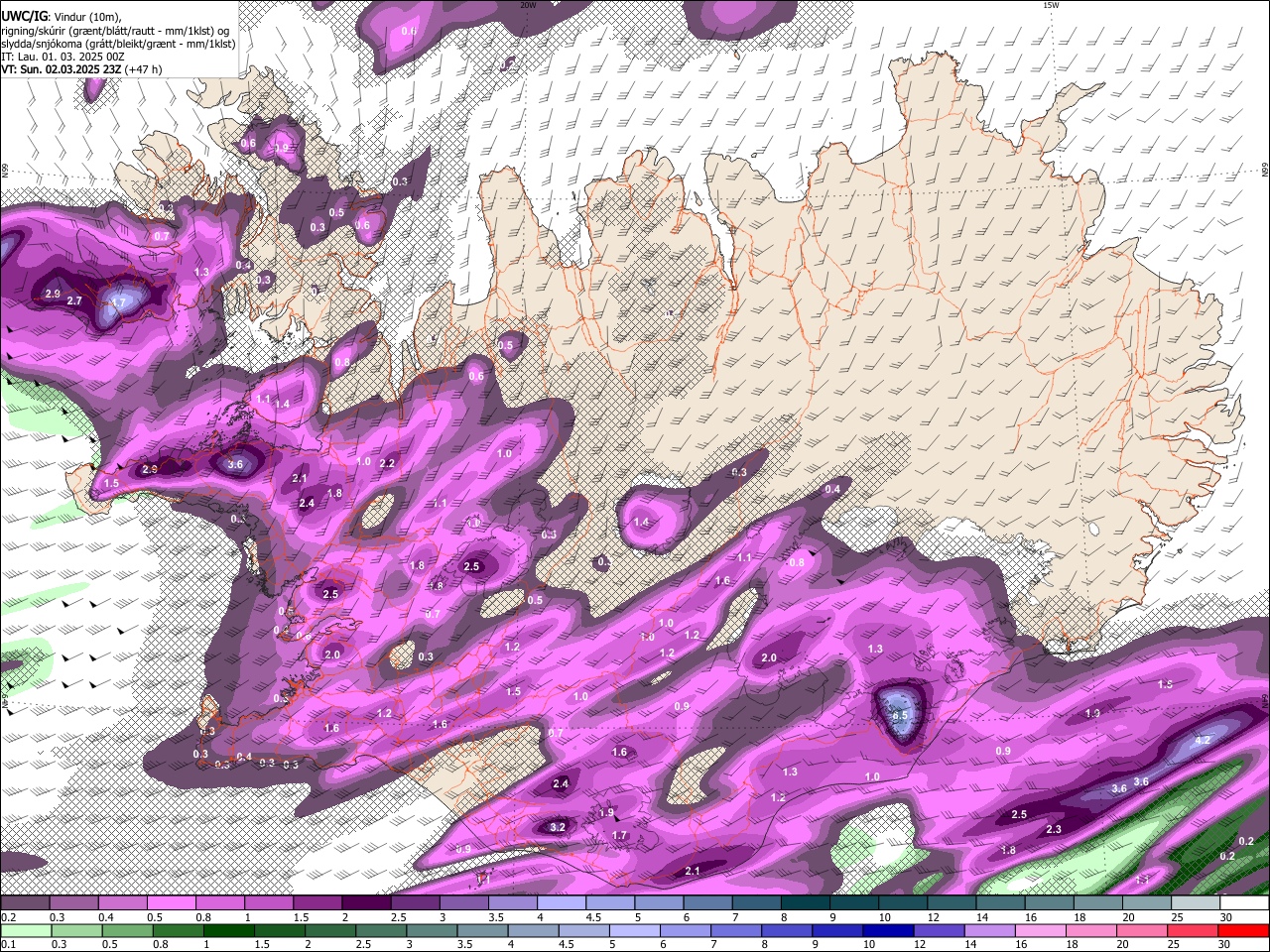The width and height of the screenshot is (1270, 952).
Task: Select upper scale swatch between 9 and 10
Action: (854, 903)
